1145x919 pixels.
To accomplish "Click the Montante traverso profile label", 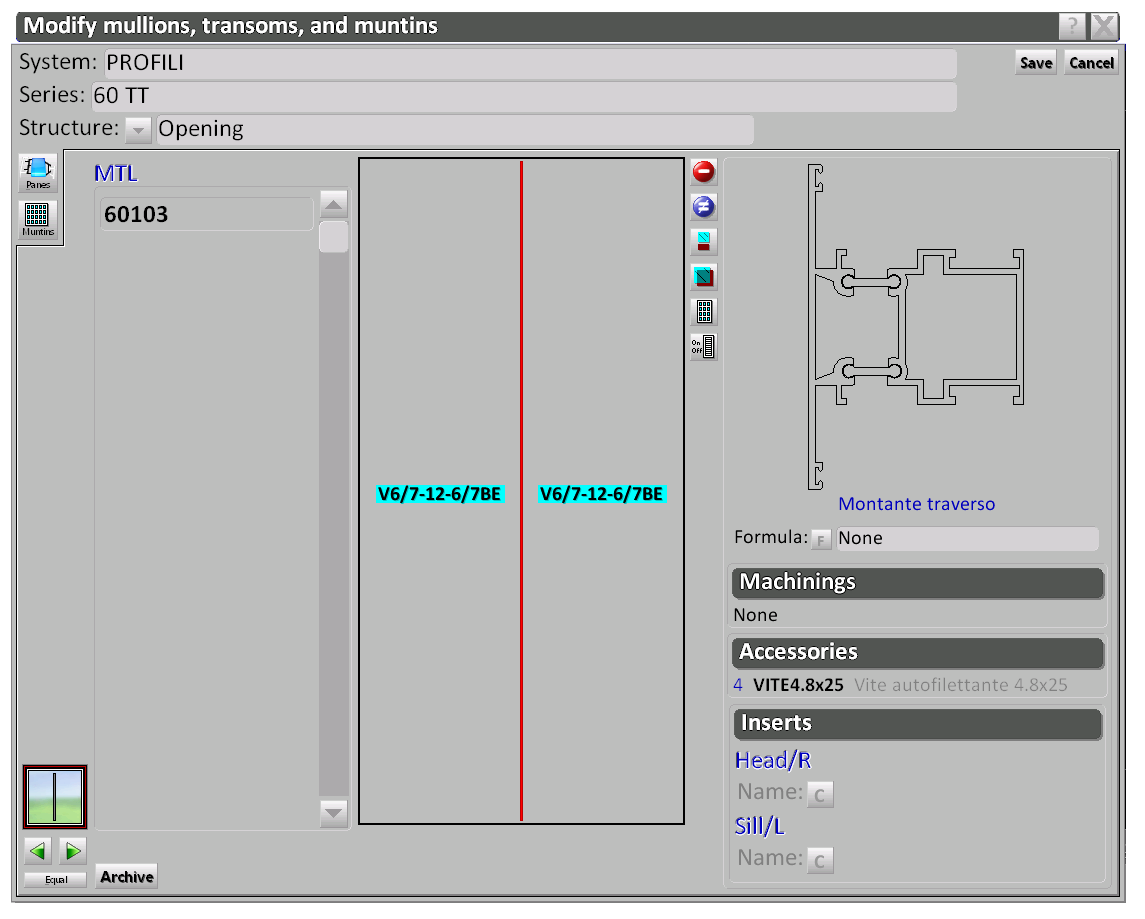I will pos(916,504).
